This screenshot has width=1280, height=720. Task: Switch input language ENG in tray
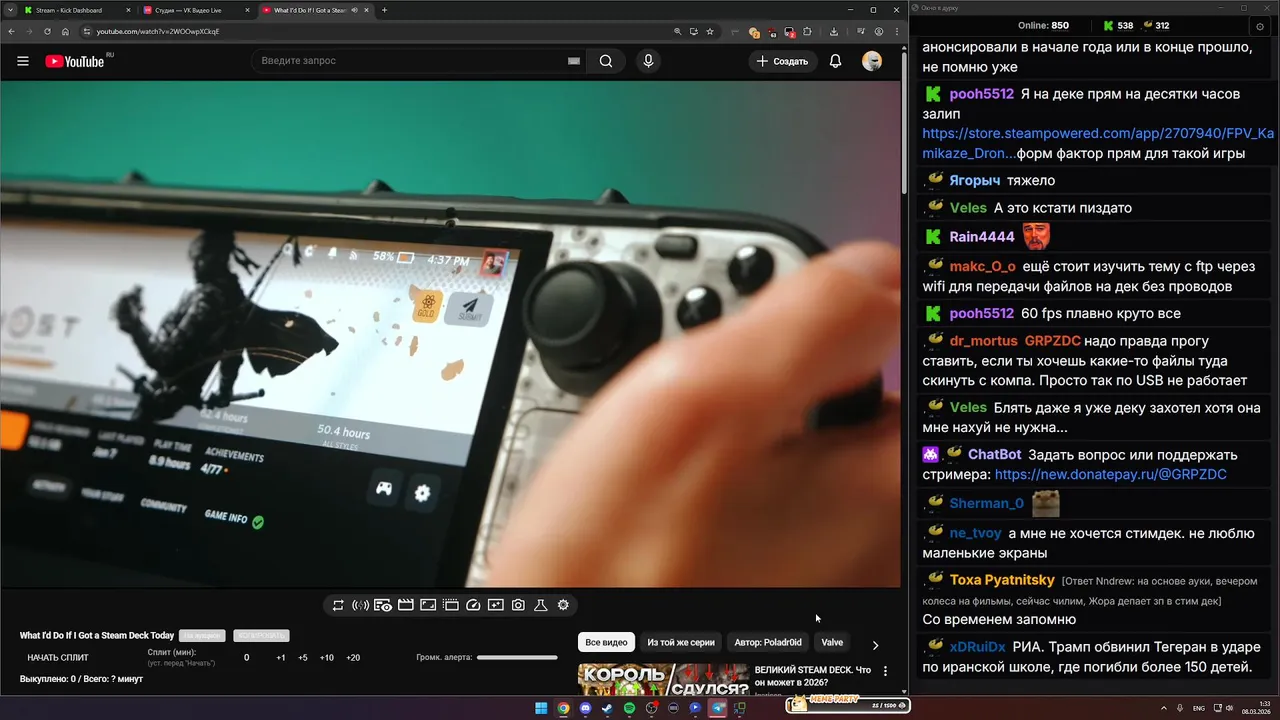1199,708
